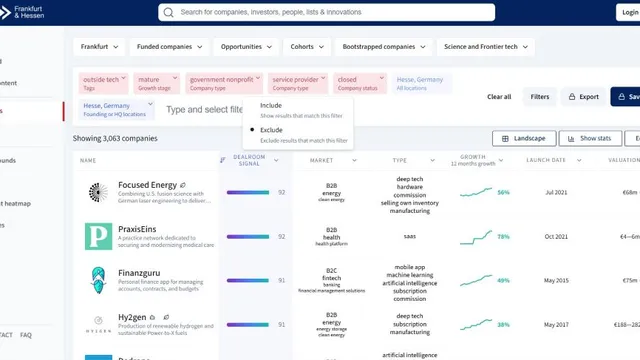Expand the mature growth stage chip arrow
This screenshot has height=360, width=640.
click(x=175, y=78)
